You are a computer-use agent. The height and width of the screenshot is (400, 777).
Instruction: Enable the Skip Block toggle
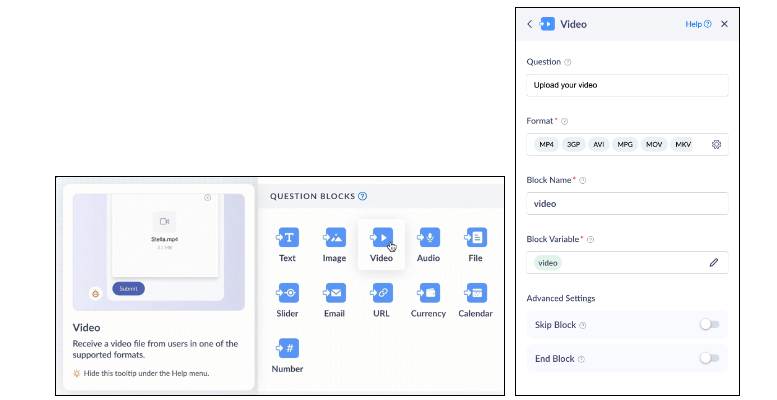(x=709, y=325)
